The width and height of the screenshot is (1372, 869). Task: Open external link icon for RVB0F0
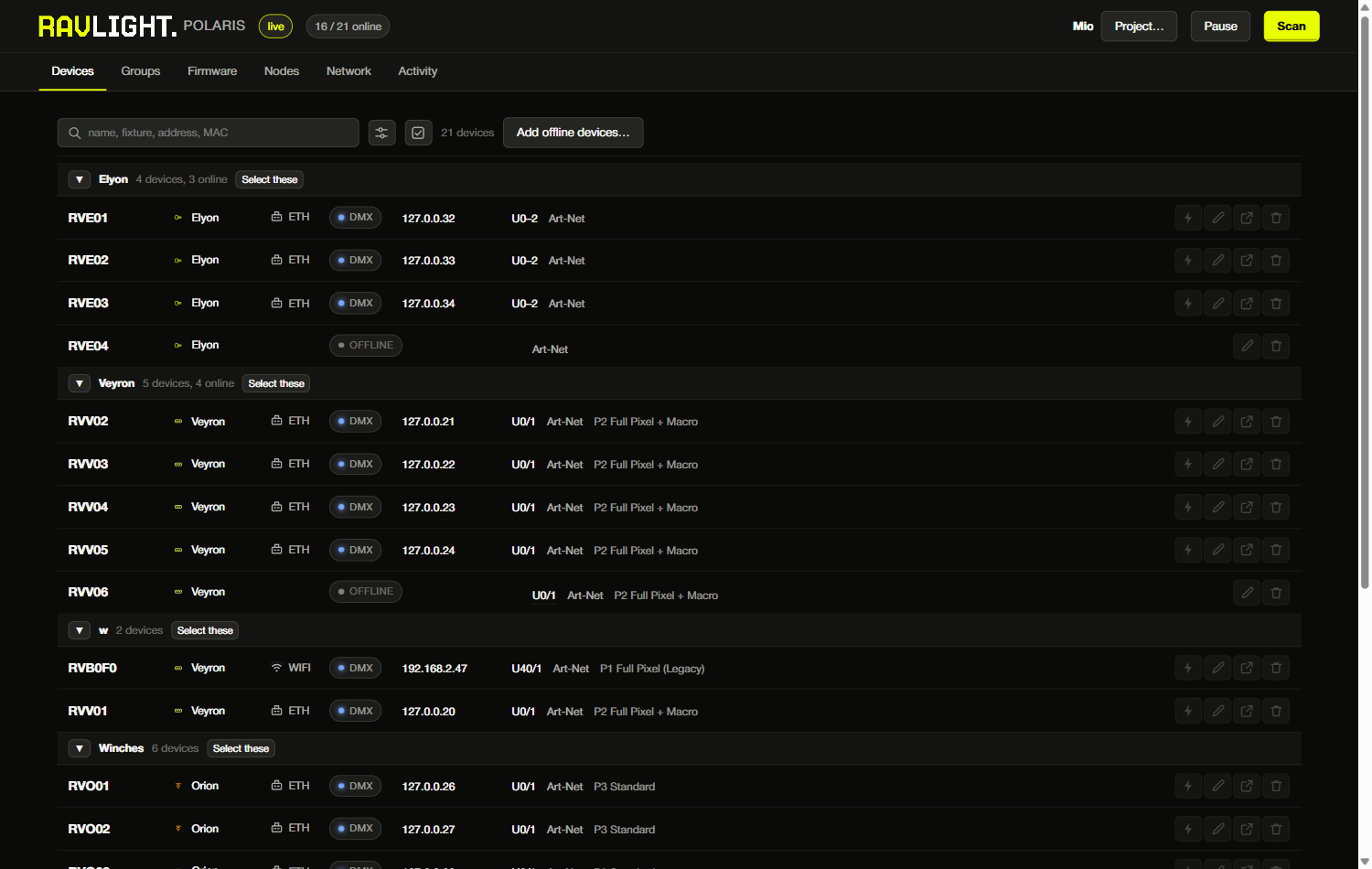(x=1247, y=669)
